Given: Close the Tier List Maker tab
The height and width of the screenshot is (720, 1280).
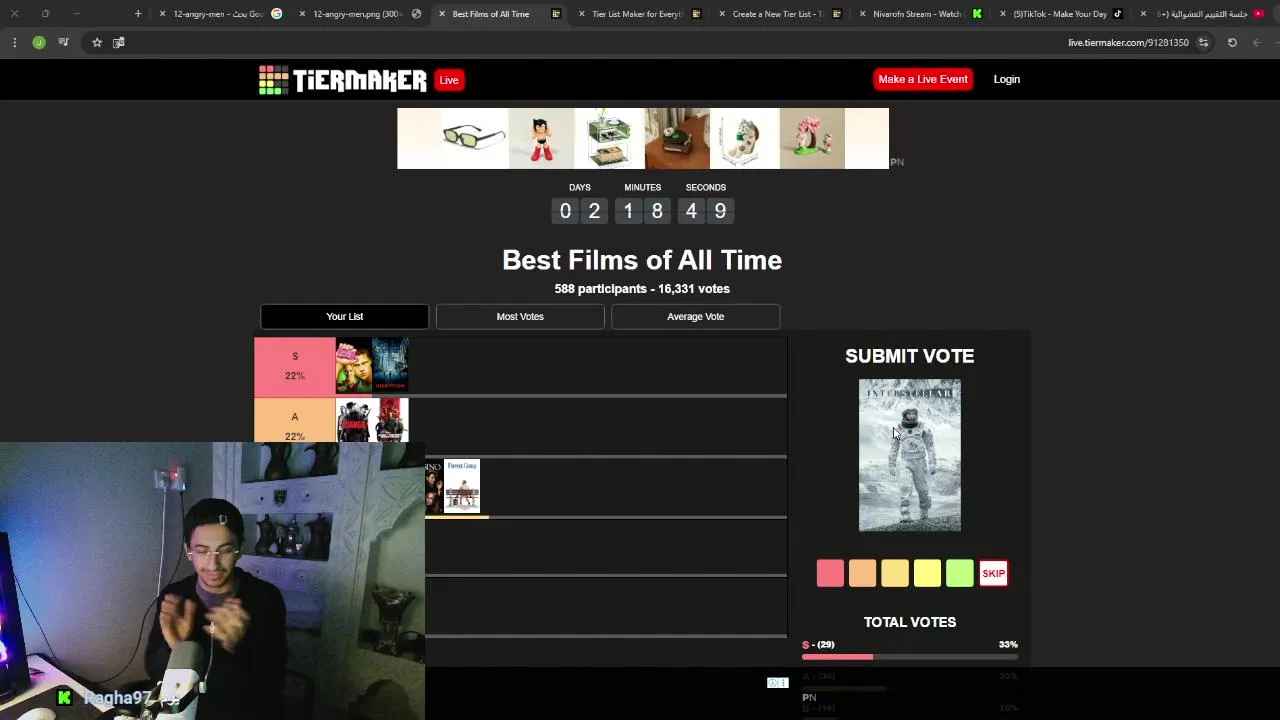Looking at the screenshot, I should point(582,14).
